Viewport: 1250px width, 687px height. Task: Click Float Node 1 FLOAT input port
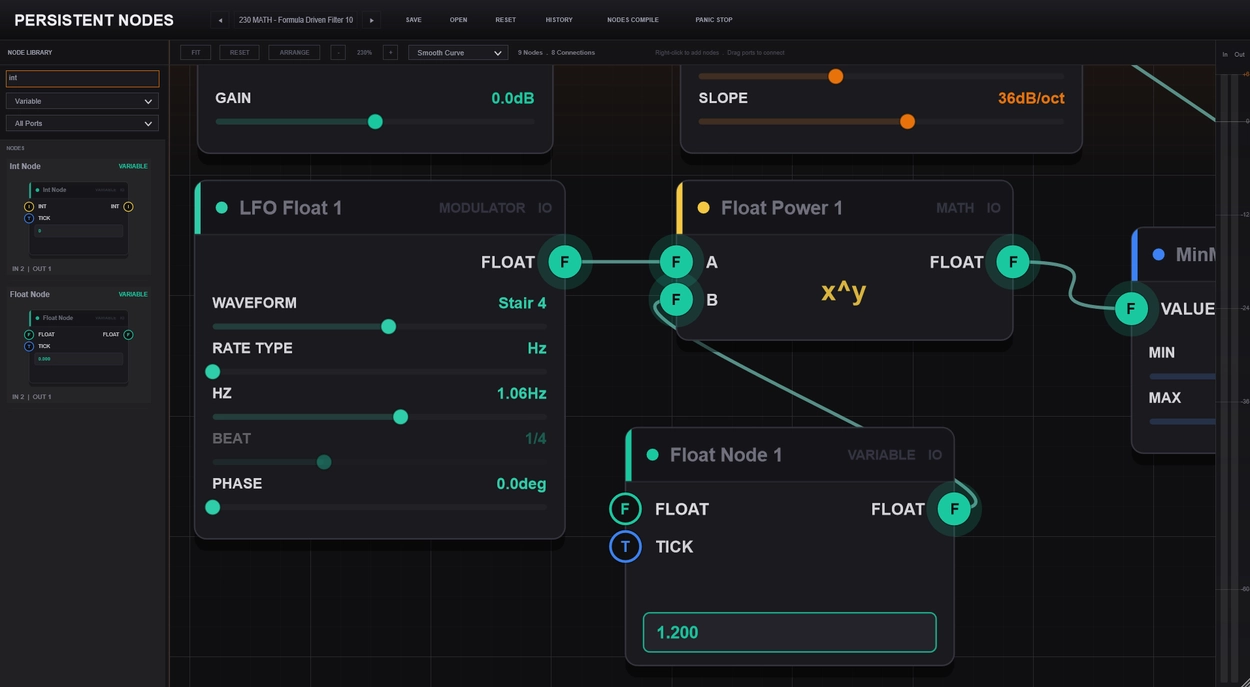(625, 509)
